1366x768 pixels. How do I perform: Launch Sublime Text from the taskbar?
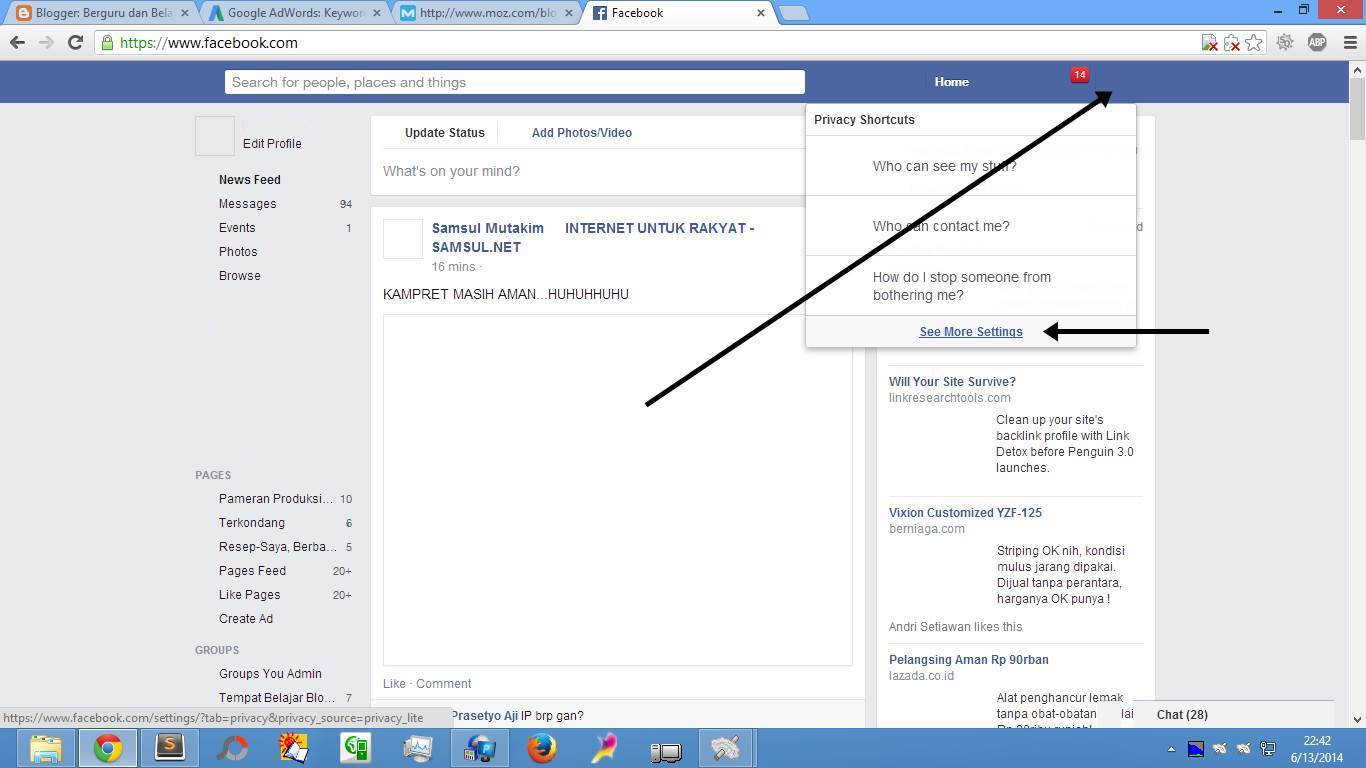pos(170,748)
